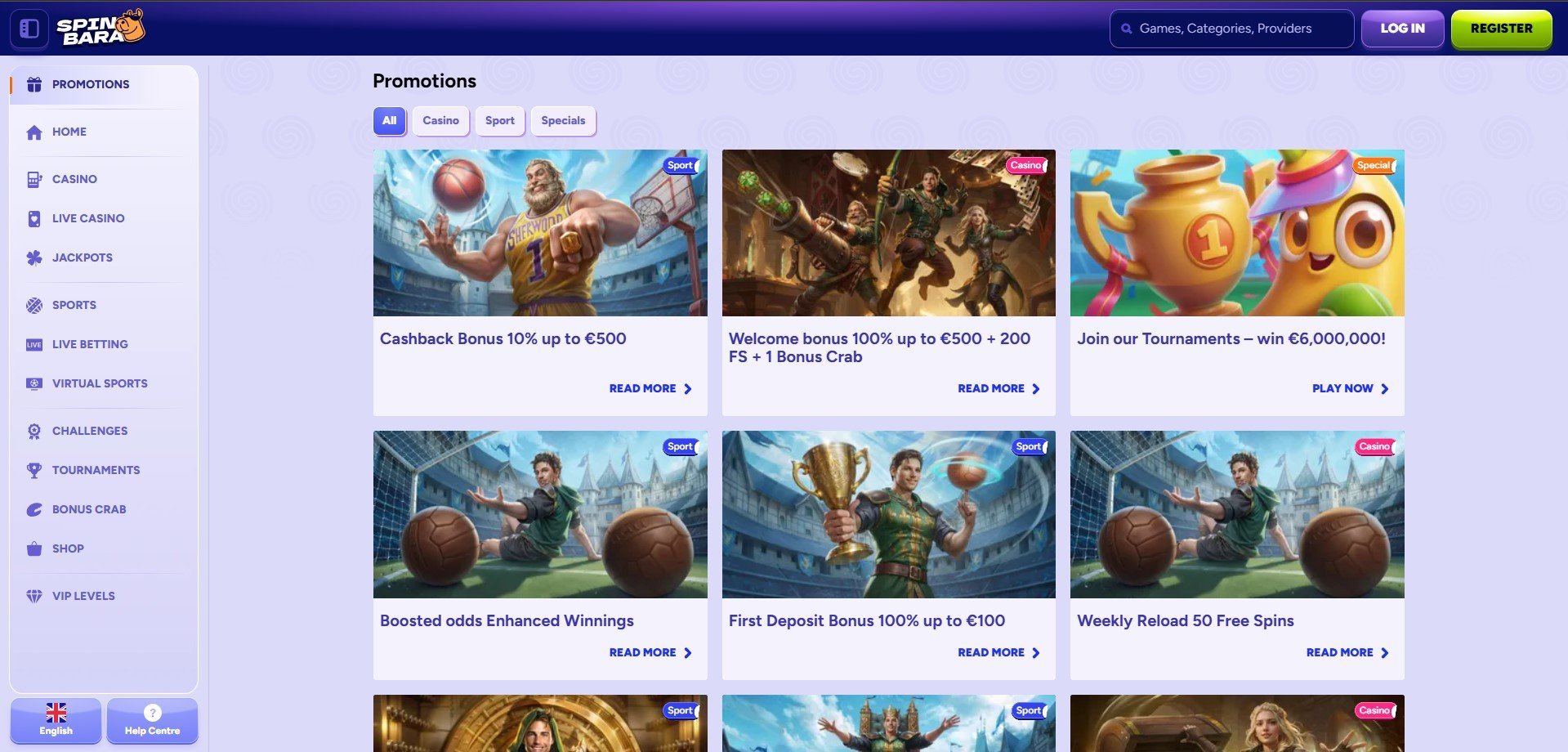Viewport: 1568px width, 752px height.
Task: Read more about Weekly Reload 50 Free Spins
Action: [1347, 653]
